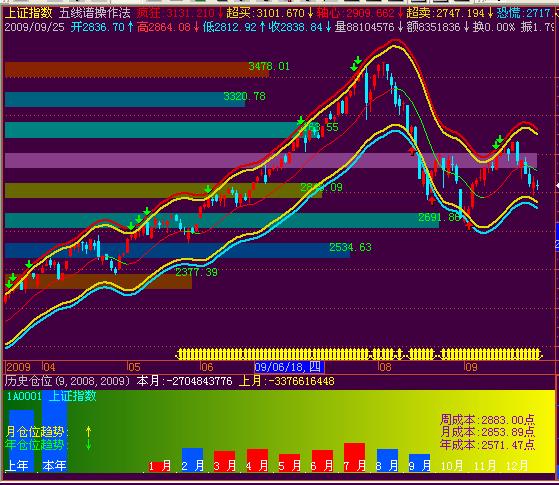
Task: Click the 2534.63 price level label
Action: [x=350, y=247]
